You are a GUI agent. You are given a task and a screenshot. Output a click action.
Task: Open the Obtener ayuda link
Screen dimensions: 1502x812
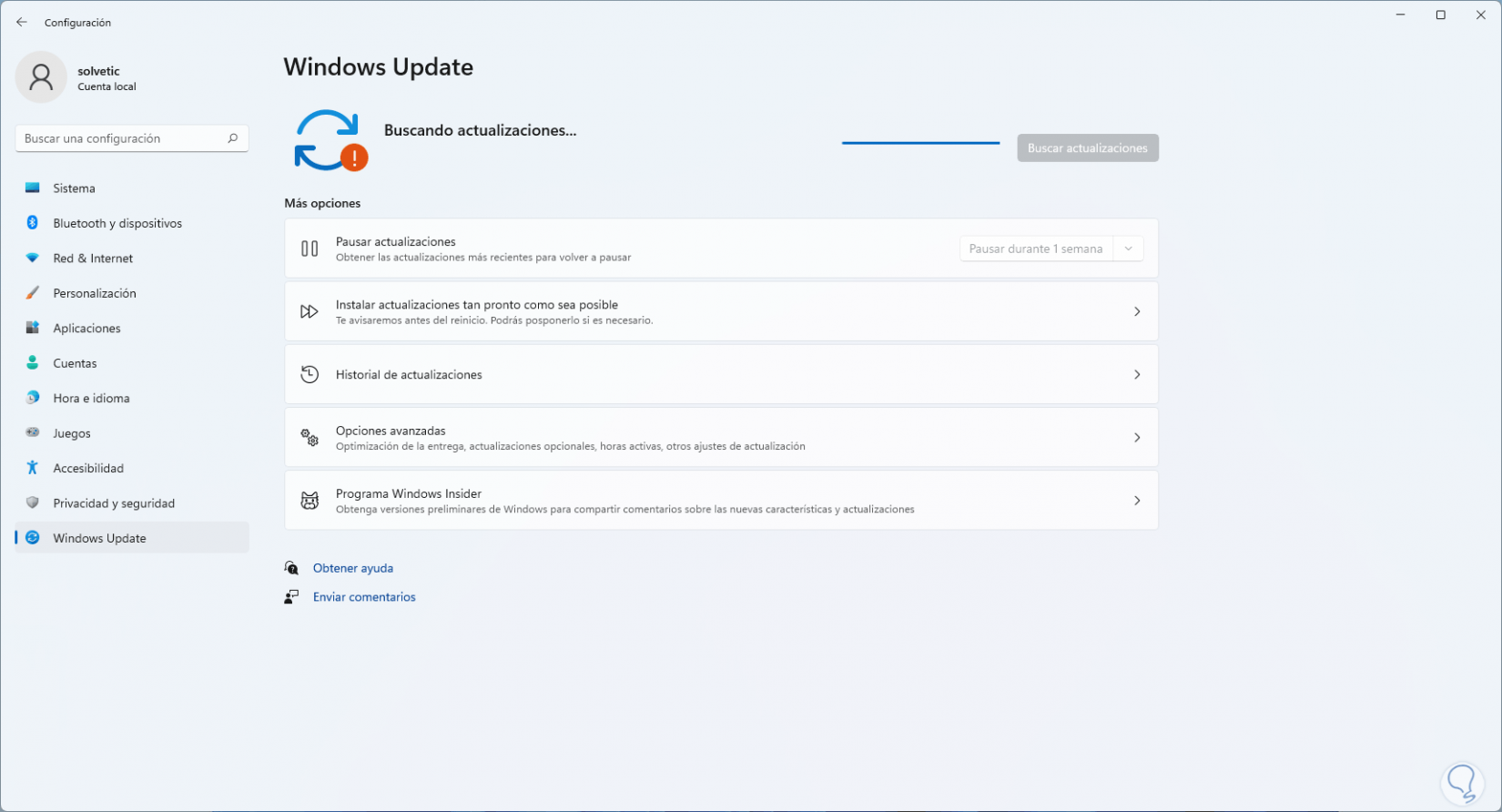(x=353, y=568)
